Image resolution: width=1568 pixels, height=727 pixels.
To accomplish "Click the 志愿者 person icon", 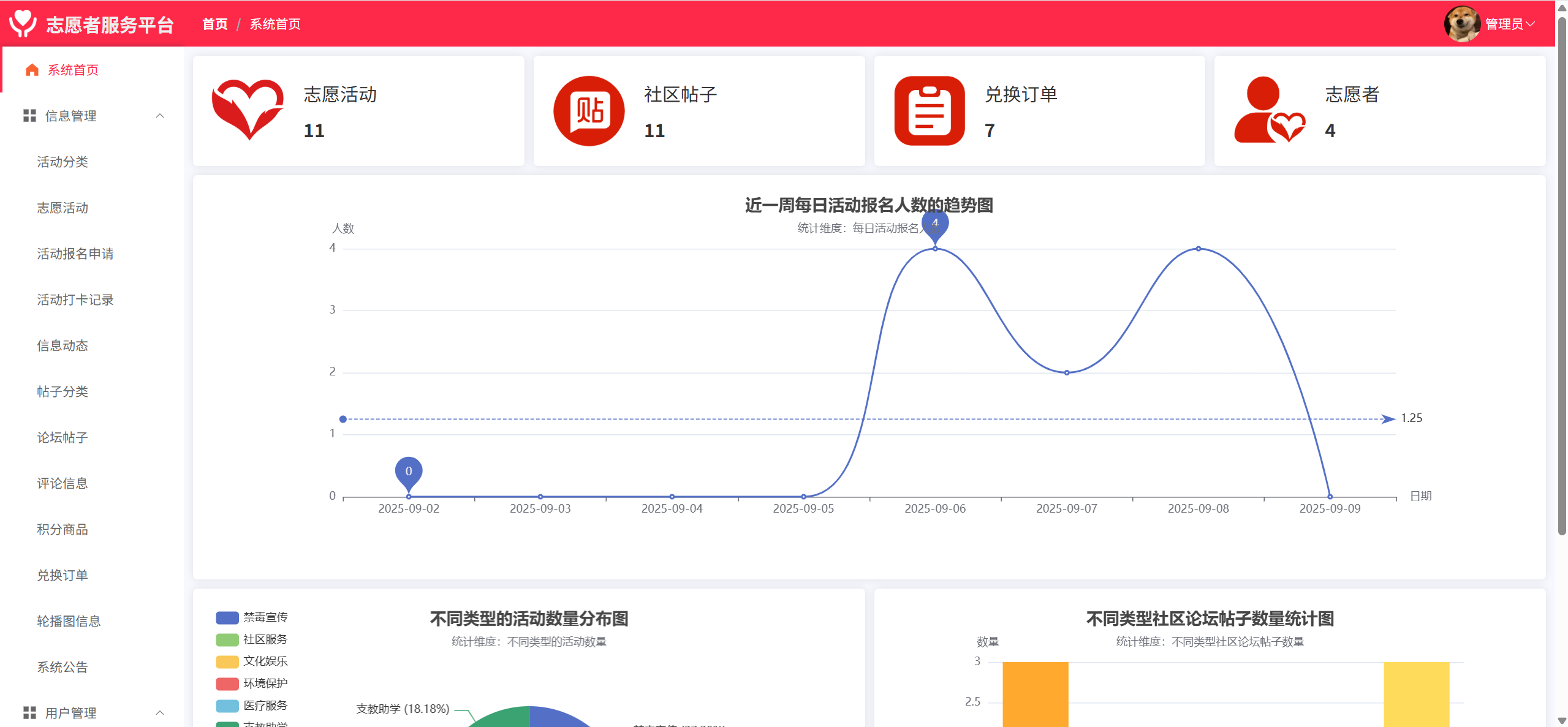I will point(1269,111).
